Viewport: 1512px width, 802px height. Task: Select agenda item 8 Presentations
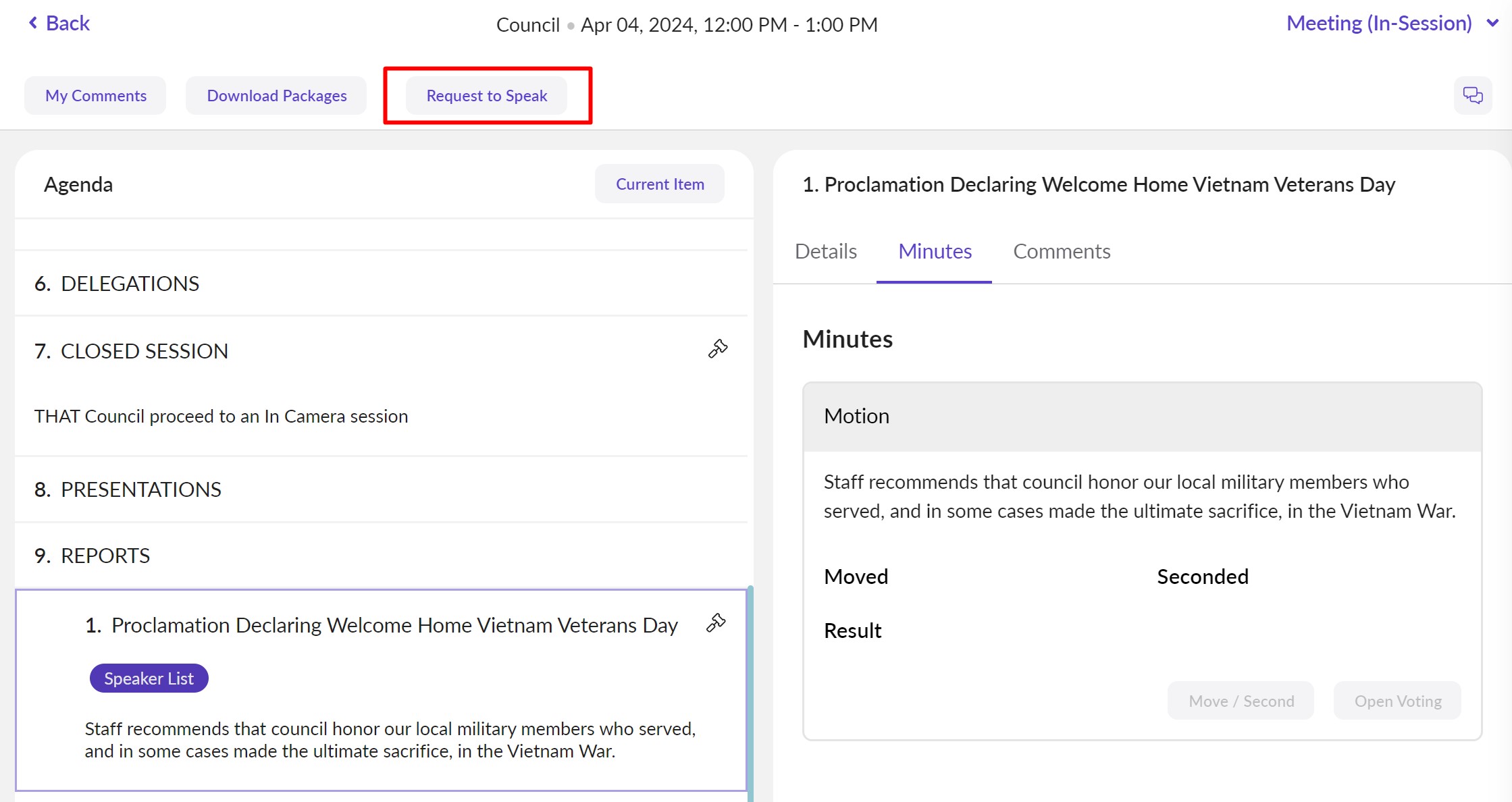[140, 489]
